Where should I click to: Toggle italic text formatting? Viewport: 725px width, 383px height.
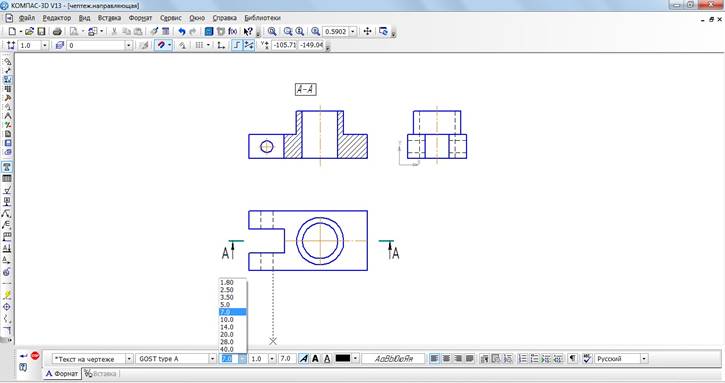304,358
